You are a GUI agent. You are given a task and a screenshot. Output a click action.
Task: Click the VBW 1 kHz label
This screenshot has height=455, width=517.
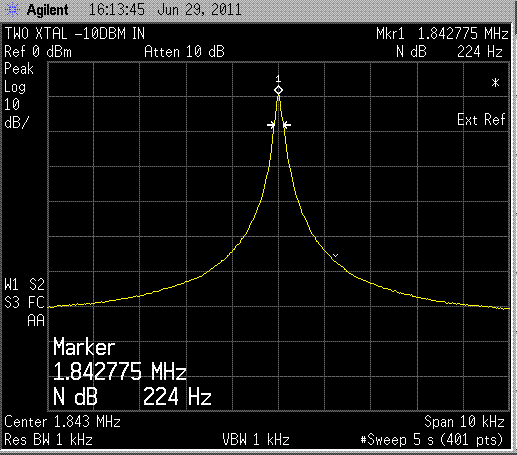click(256, 440)
